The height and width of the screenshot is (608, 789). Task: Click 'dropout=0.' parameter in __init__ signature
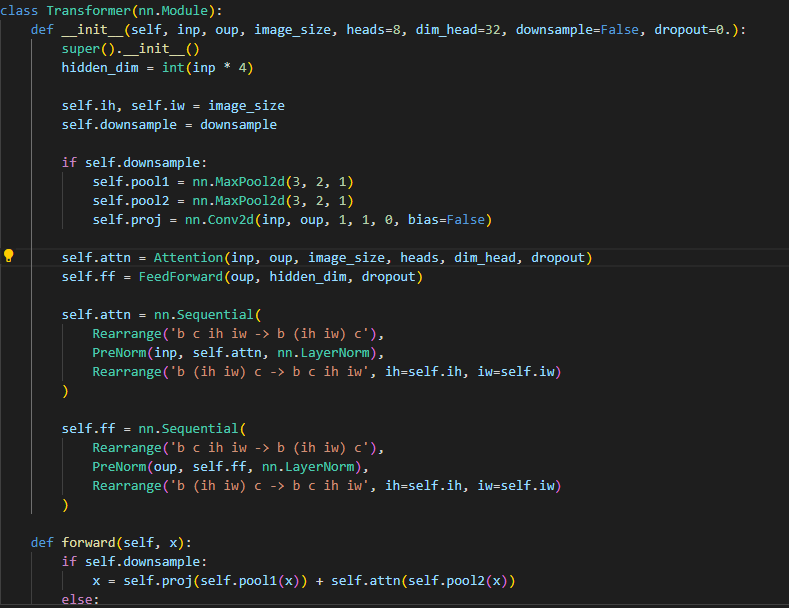692,30
